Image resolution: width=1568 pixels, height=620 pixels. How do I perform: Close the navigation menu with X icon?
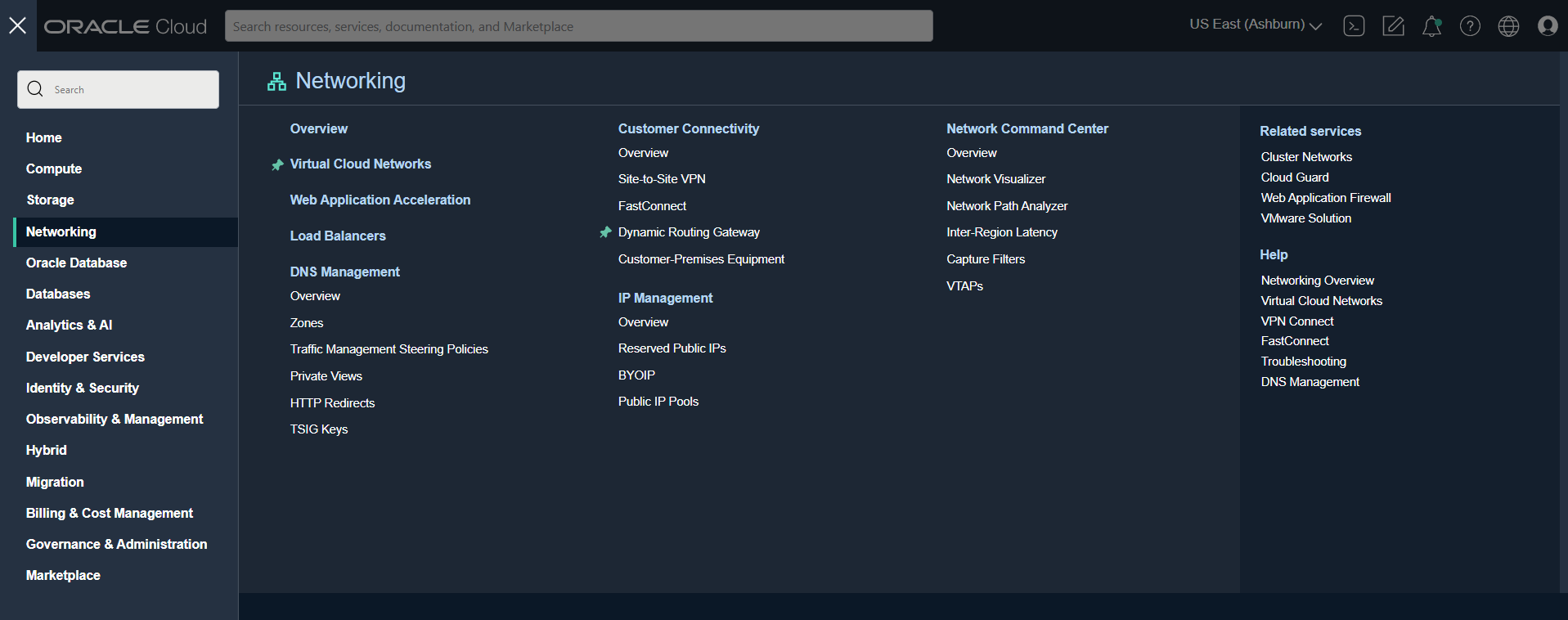pos(17,25)
